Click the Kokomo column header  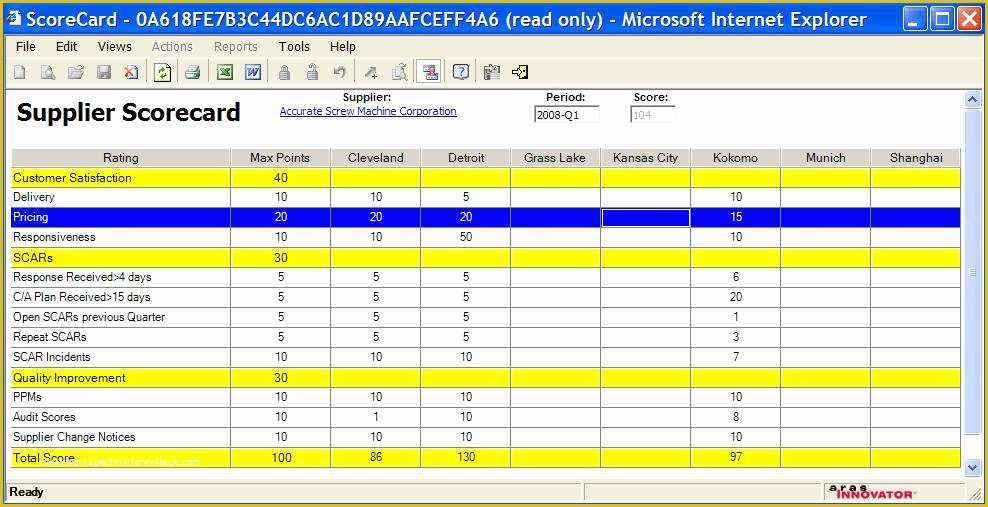coord(735,158)
